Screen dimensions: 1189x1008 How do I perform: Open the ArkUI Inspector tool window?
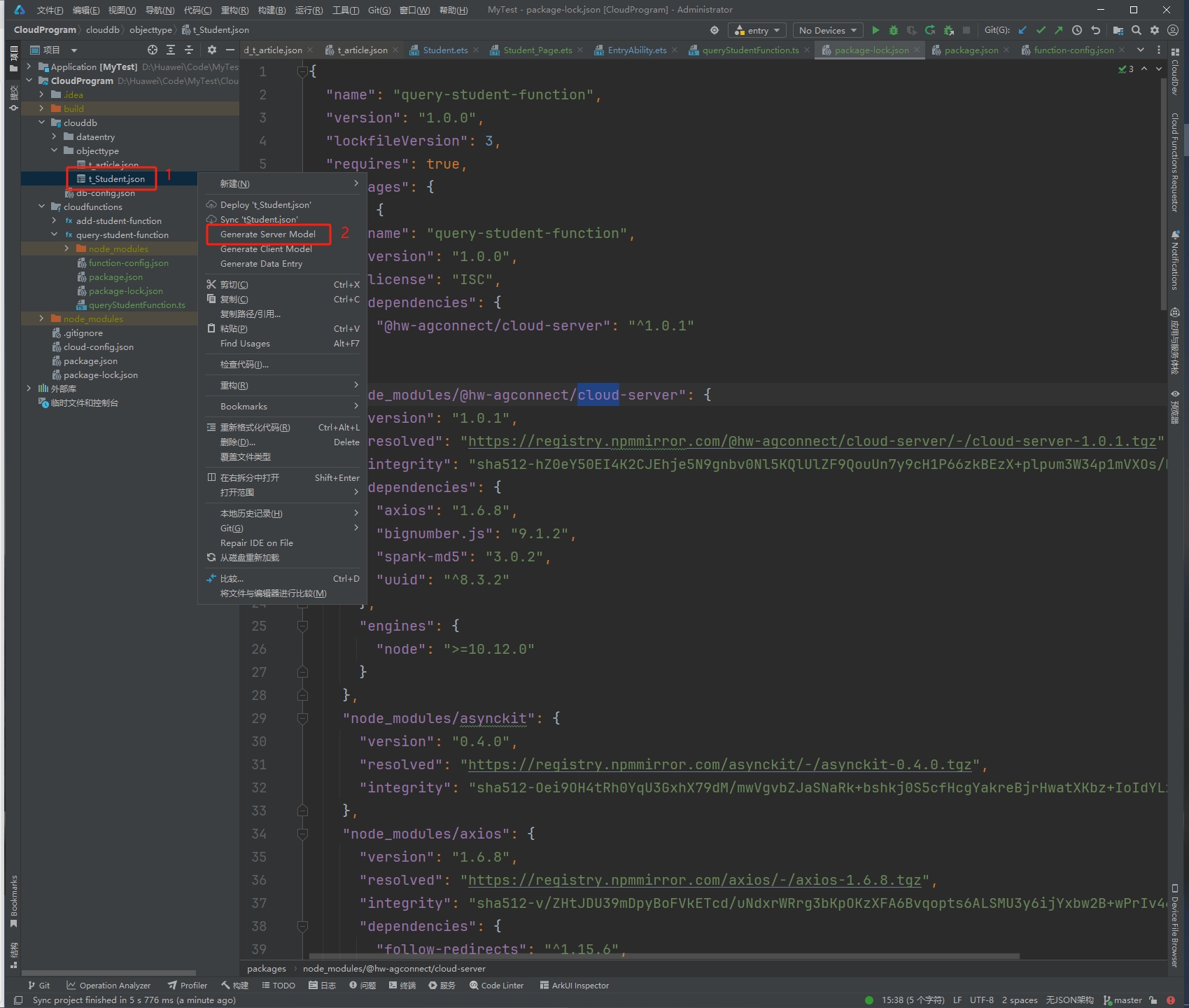coord(574,985)
